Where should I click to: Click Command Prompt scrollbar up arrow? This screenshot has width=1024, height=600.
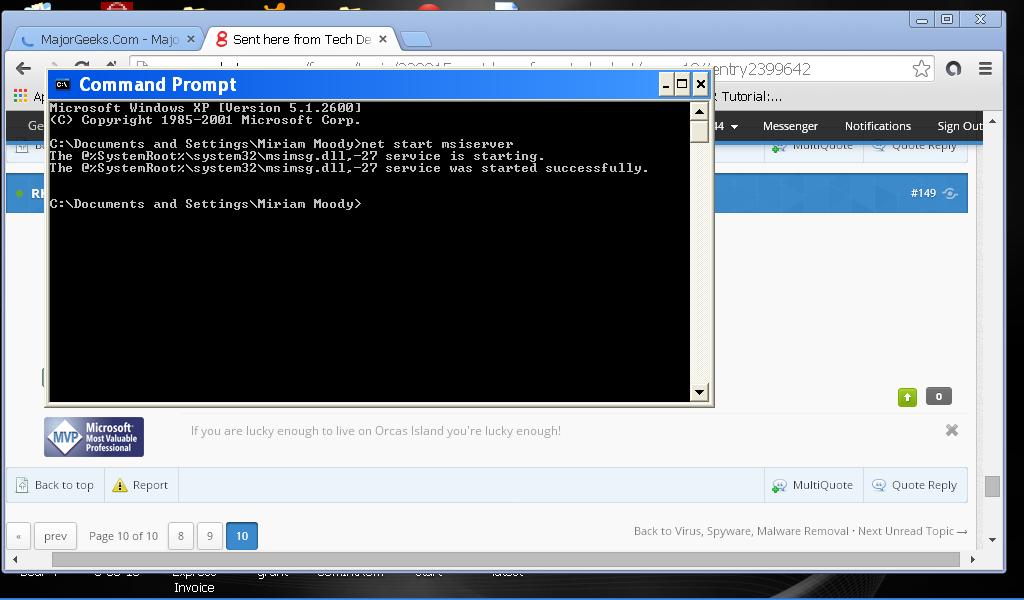coord(699,111)
